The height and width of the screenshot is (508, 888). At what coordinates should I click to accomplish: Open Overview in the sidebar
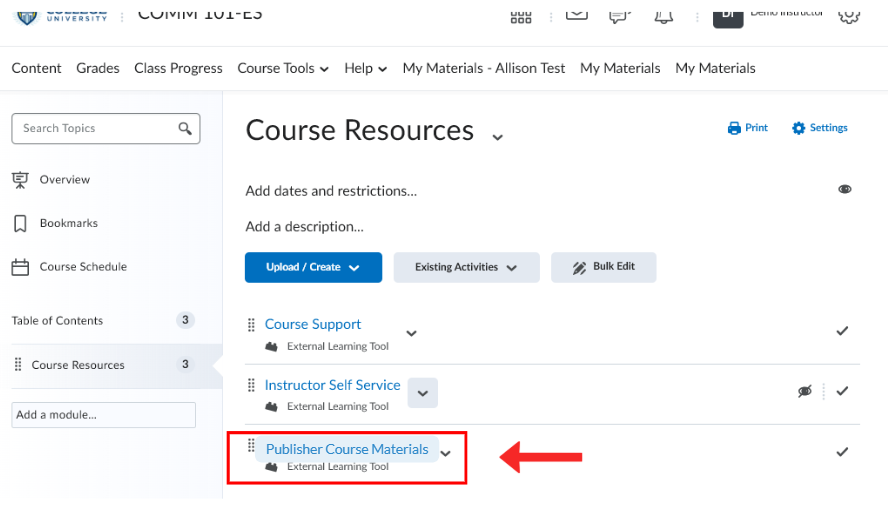[65, 180]
